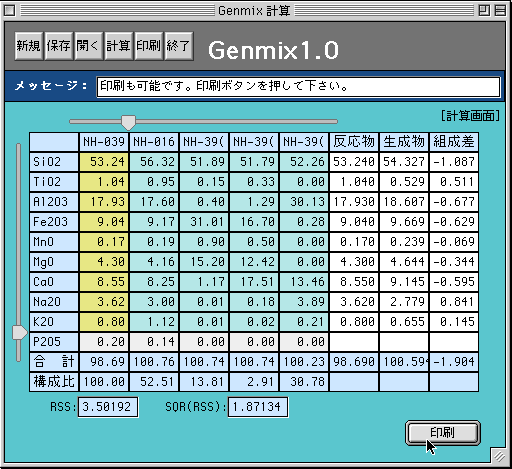Click the large 印刷 button at bottom right
The width and height of the screenshot is (512, 469).
(x=443, y=433)
